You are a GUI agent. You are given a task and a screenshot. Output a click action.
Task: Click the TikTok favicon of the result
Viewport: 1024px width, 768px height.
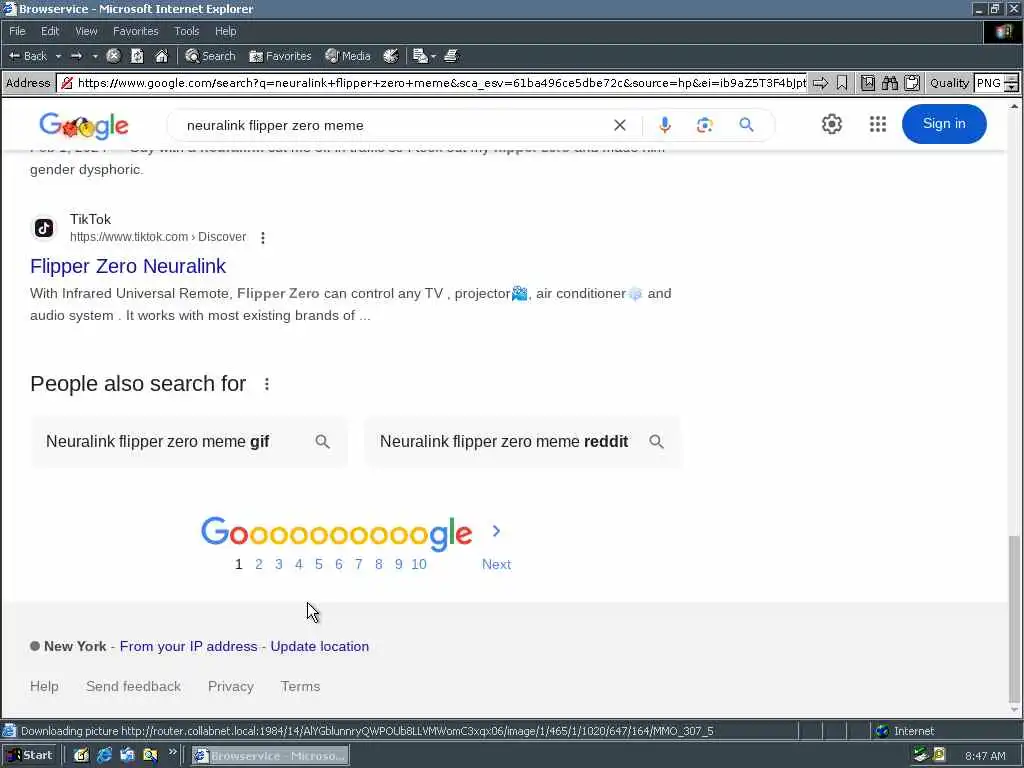(44, 228)
